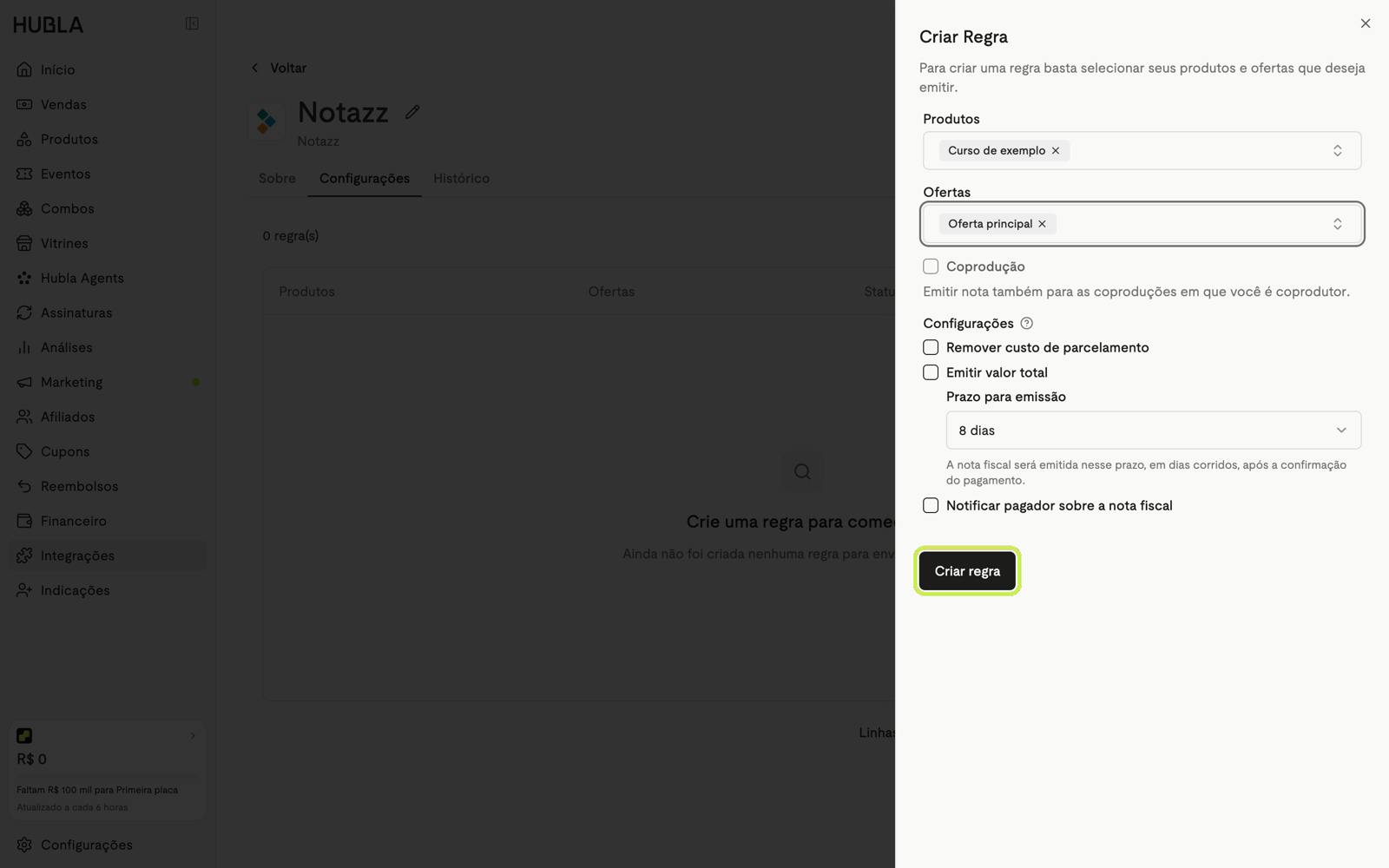
Task: Close the Criar Regra panel
Action: (x=1366, y=23)
